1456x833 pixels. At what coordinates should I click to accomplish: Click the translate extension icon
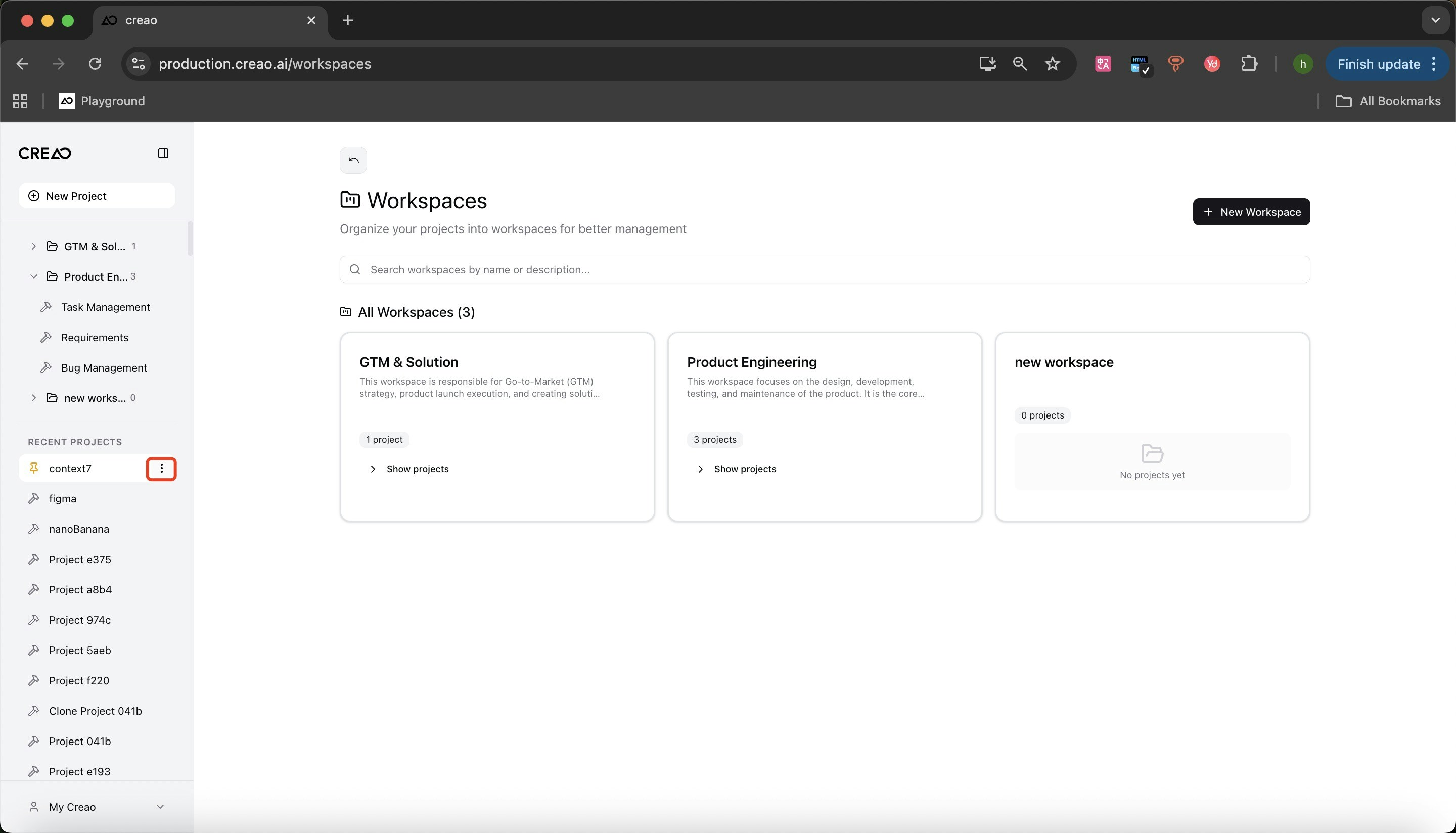click(x=1103, y=64)
